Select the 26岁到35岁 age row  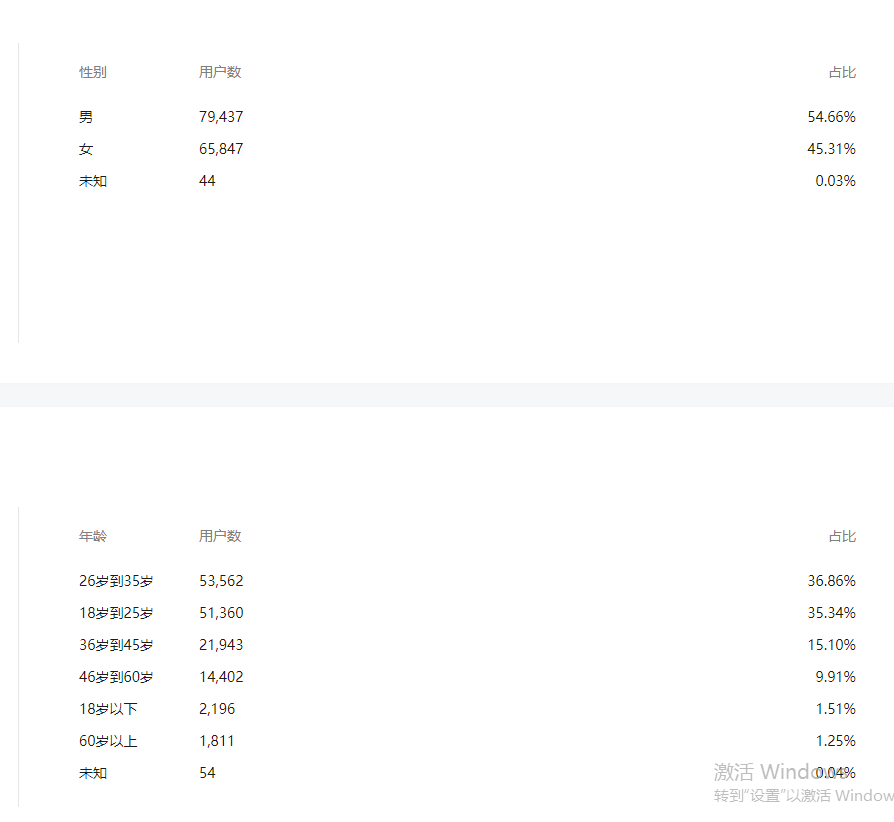tap(467, 581)
